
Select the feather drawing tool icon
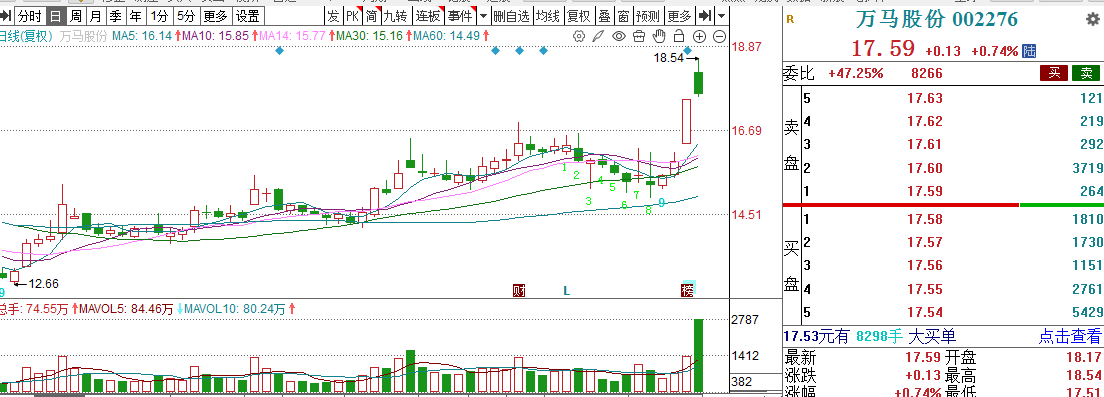pyautogui.click(x=598, y=35)
